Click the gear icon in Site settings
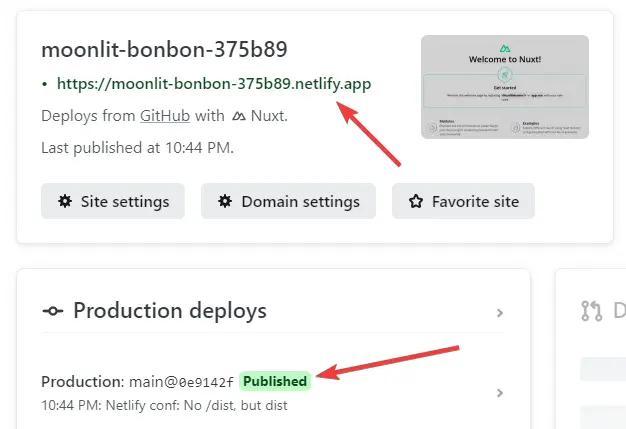Image resolution: width=626 pixels, height=429 pixels. tap(65, 201)
